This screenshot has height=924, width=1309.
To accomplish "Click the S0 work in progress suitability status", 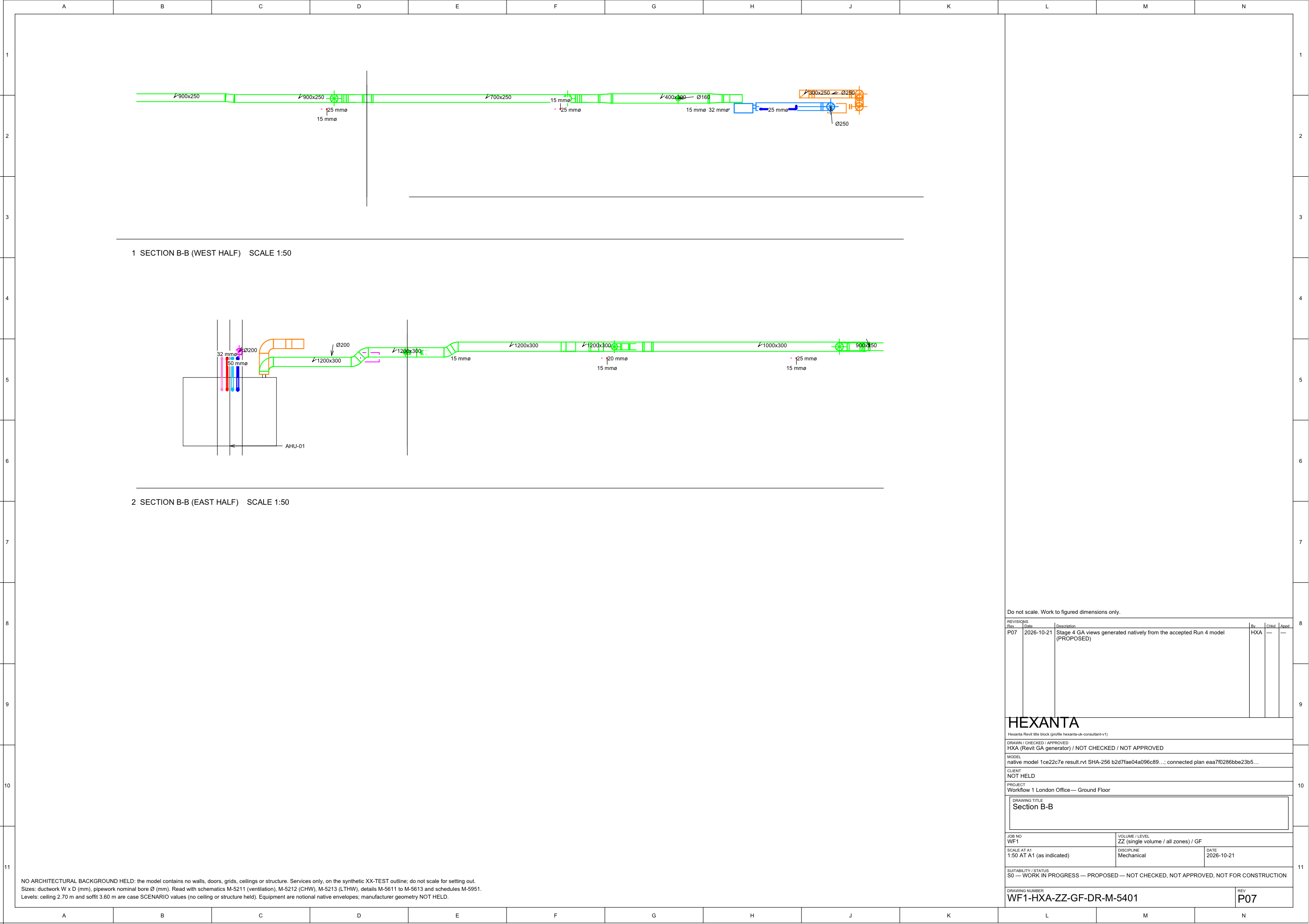I will [1147, 876].
